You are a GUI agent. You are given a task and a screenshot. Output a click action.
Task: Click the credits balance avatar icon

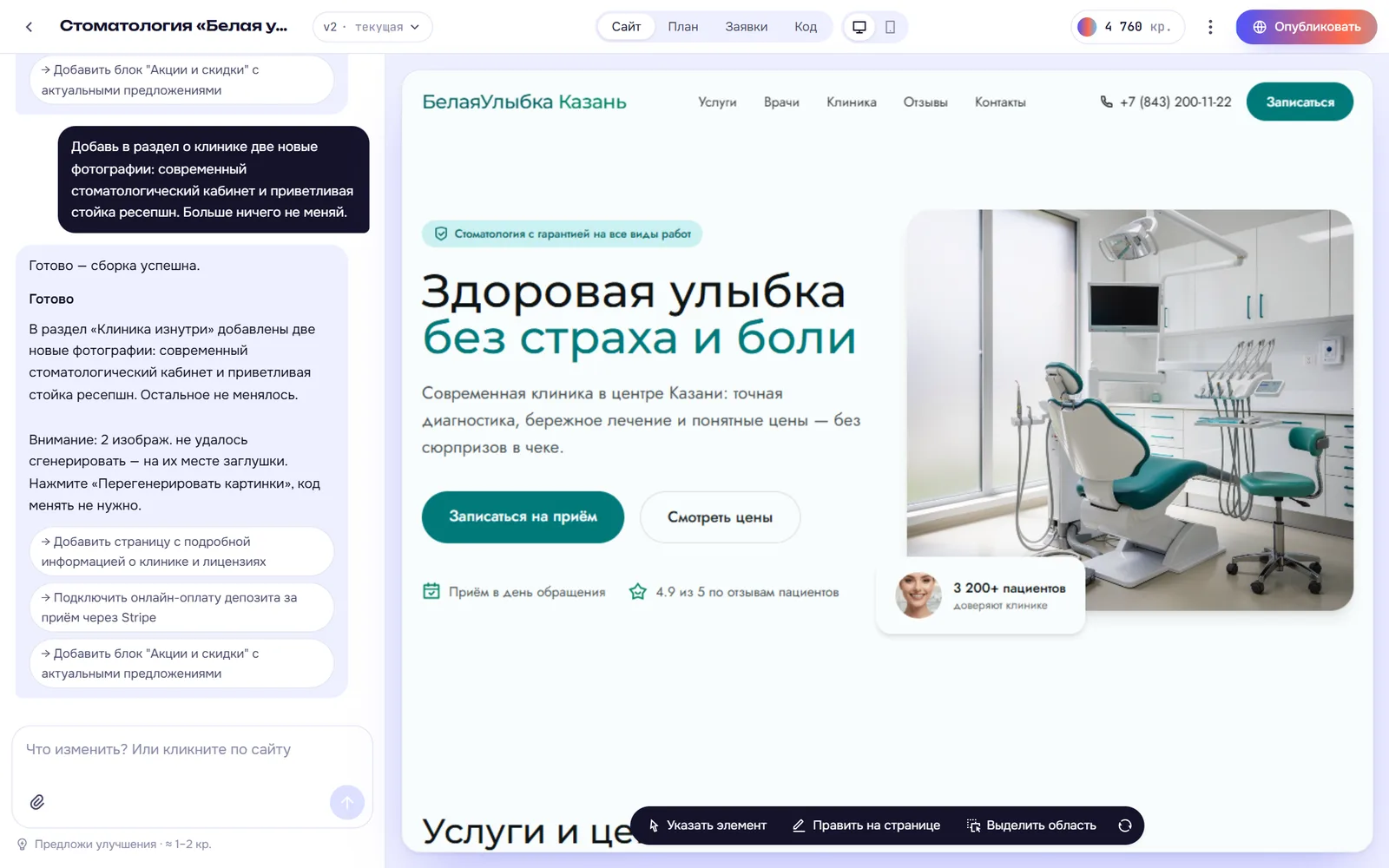coord(1087,27)
